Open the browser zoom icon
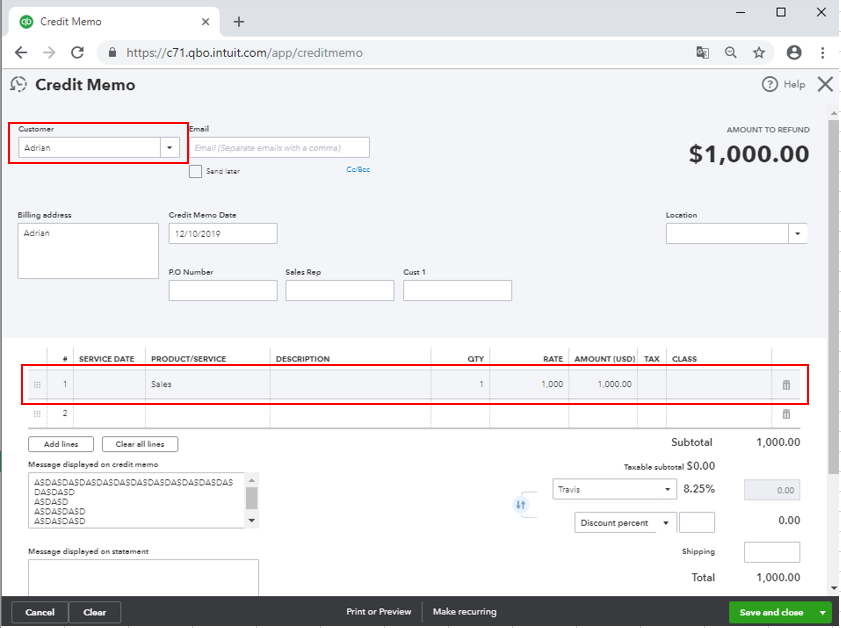The height and width of the screenshot is (628, 841). (x=731, y=53)
